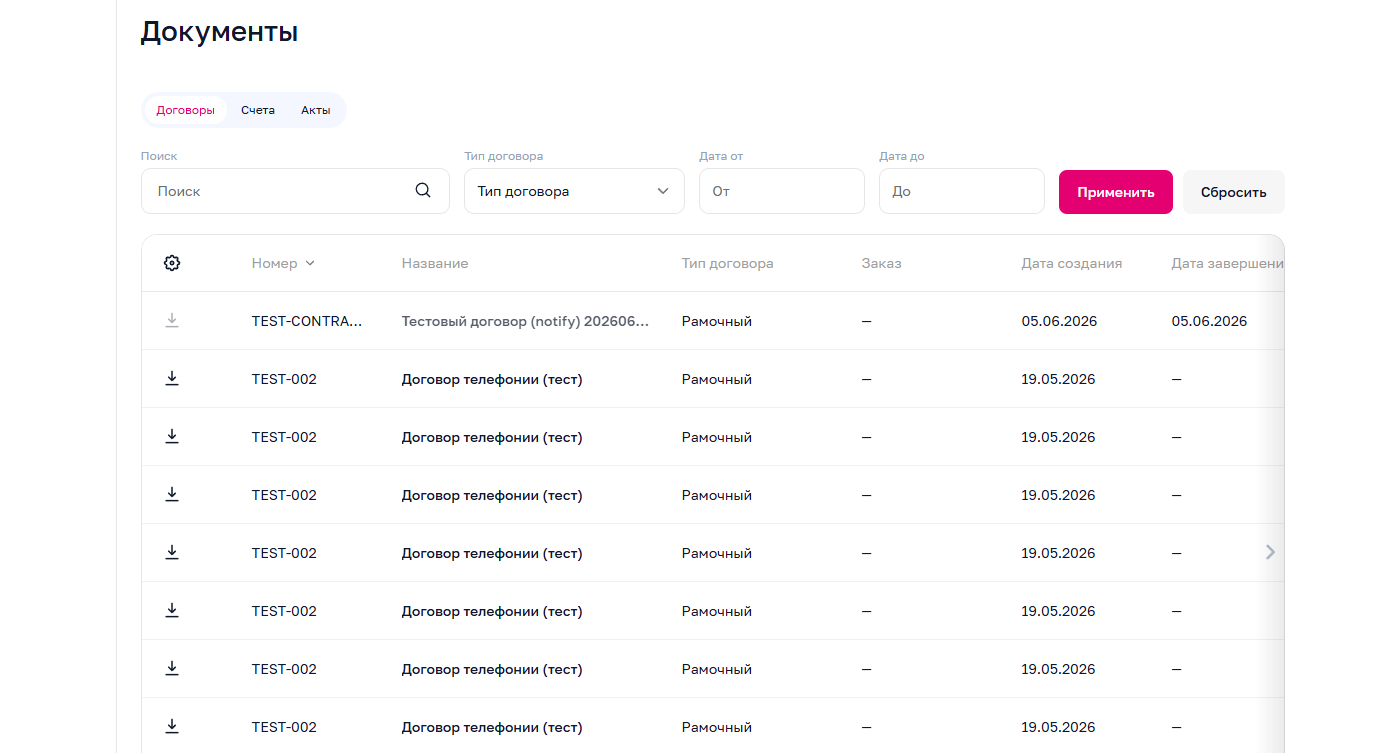Click the magnifier icon in the search field
The image size is (1382, 753).
pyautogui.click(x=423, y=190)
